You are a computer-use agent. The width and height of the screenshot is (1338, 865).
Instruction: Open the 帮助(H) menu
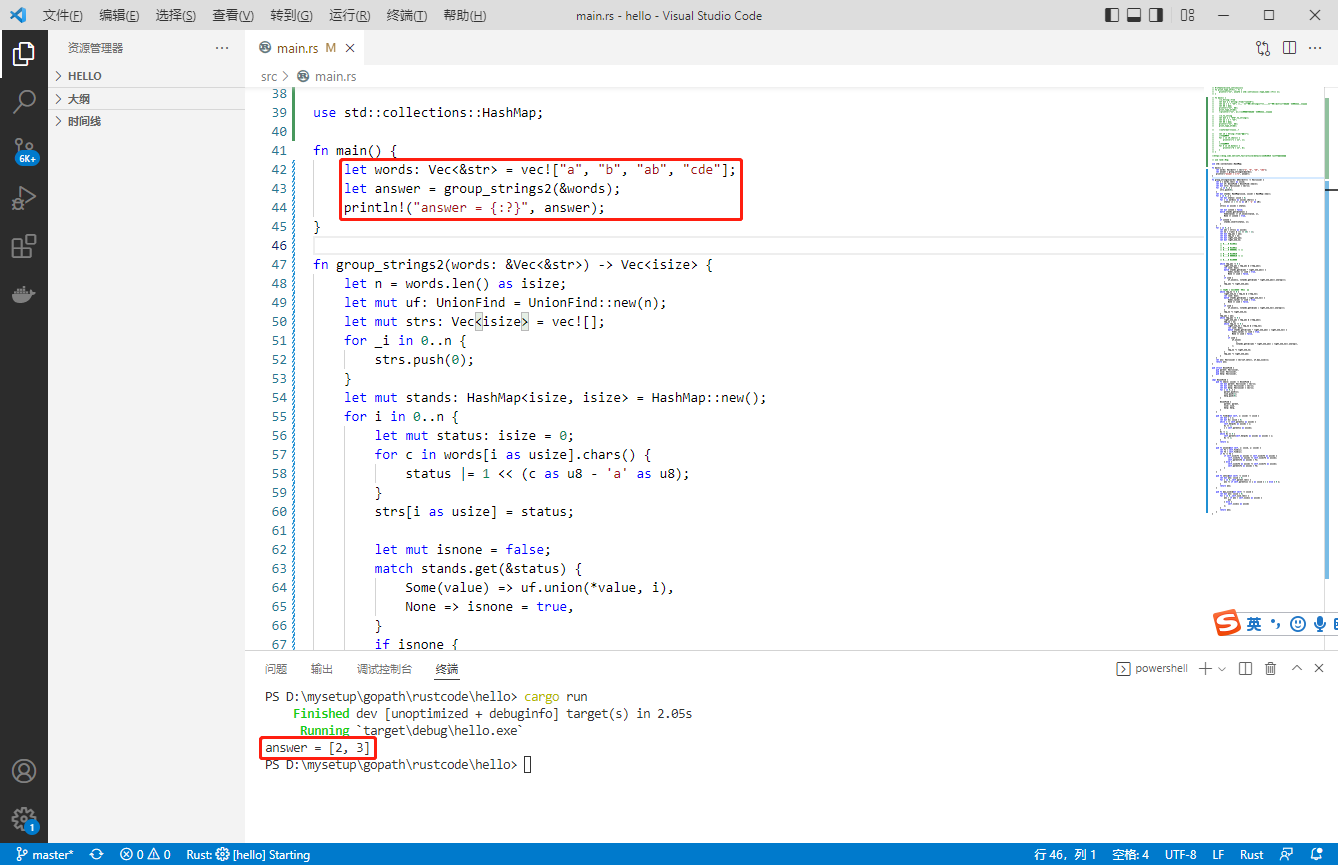[464, 15]
